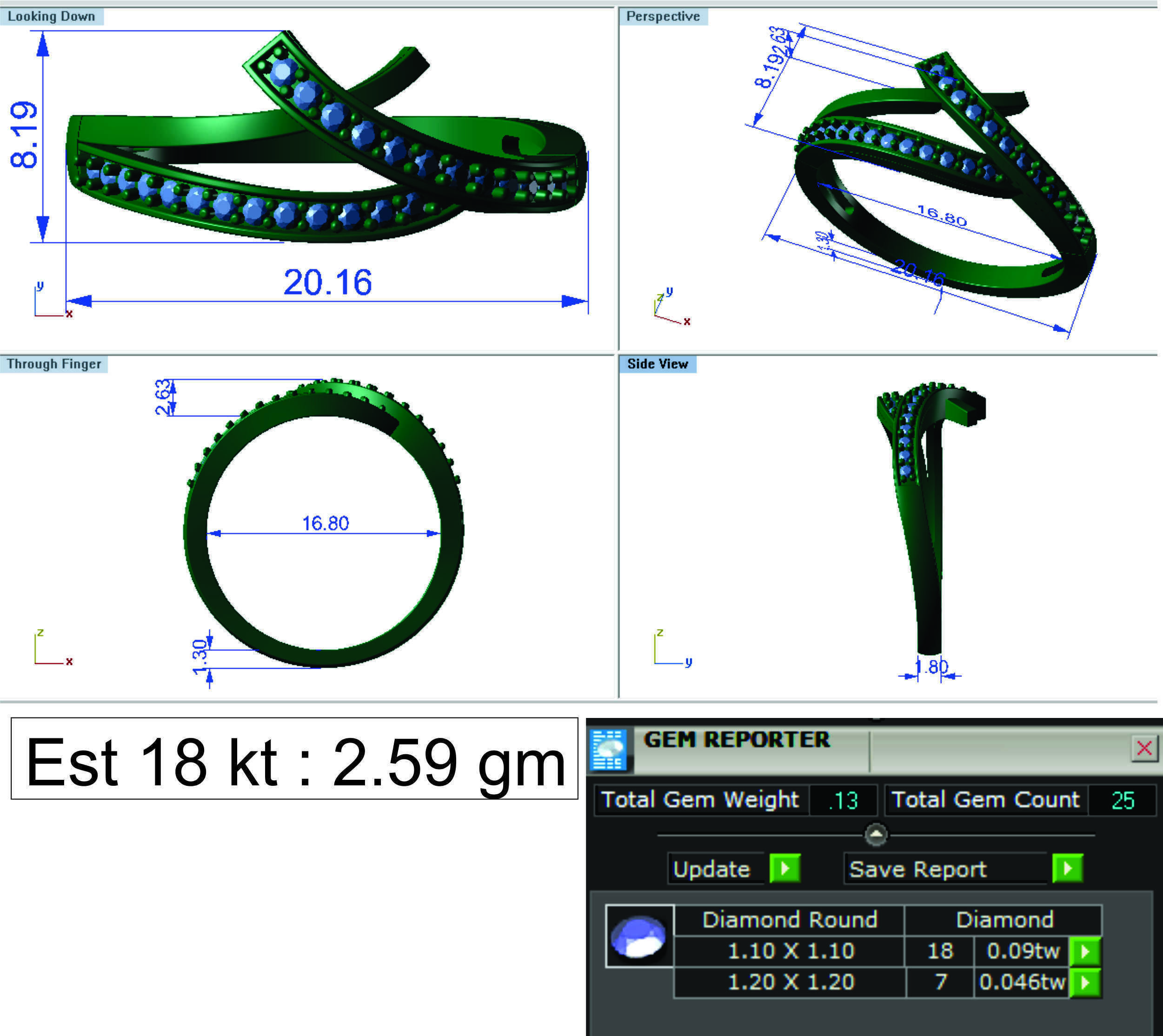
Task: Click the 20.16 dimension in Looking Down view
Action: click(327, 282)
